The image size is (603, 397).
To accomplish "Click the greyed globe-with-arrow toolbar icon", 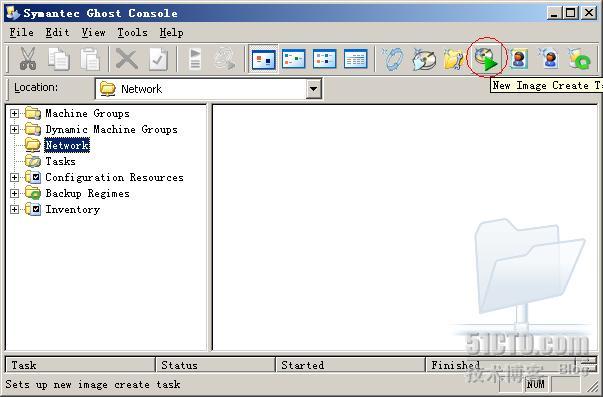I will 225,59.
